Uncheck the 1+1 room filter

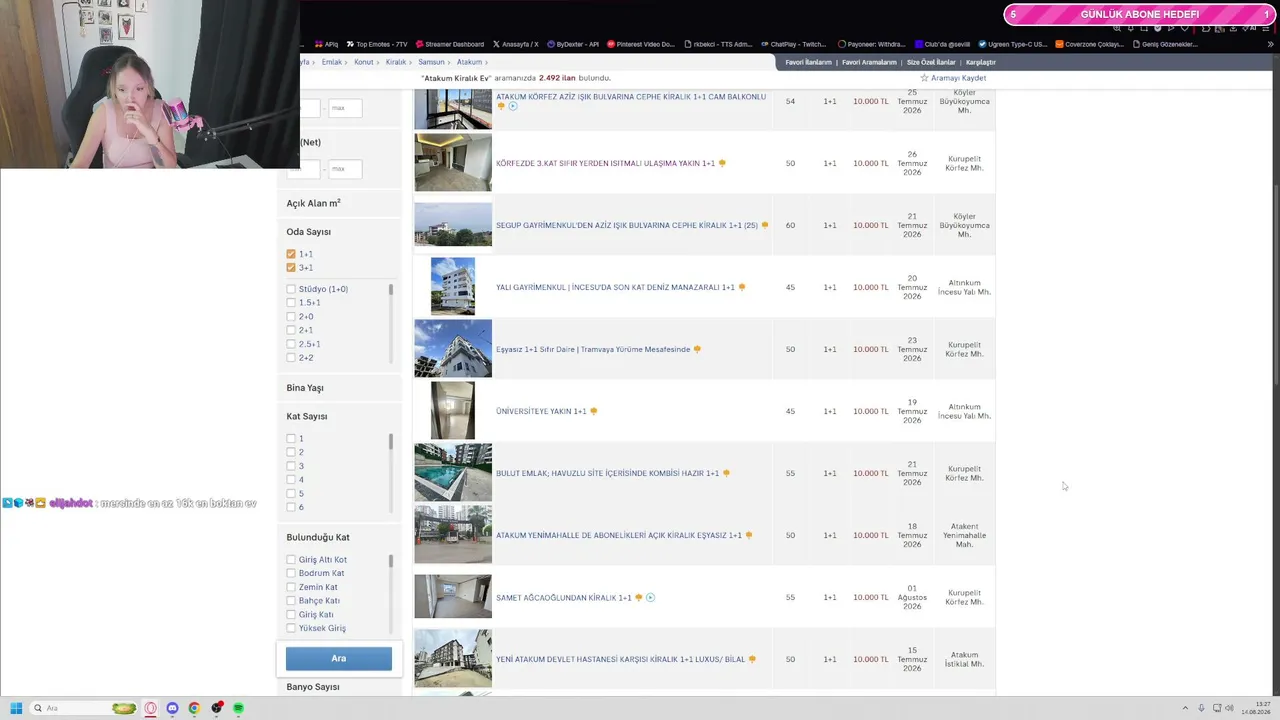coord(291,254)
